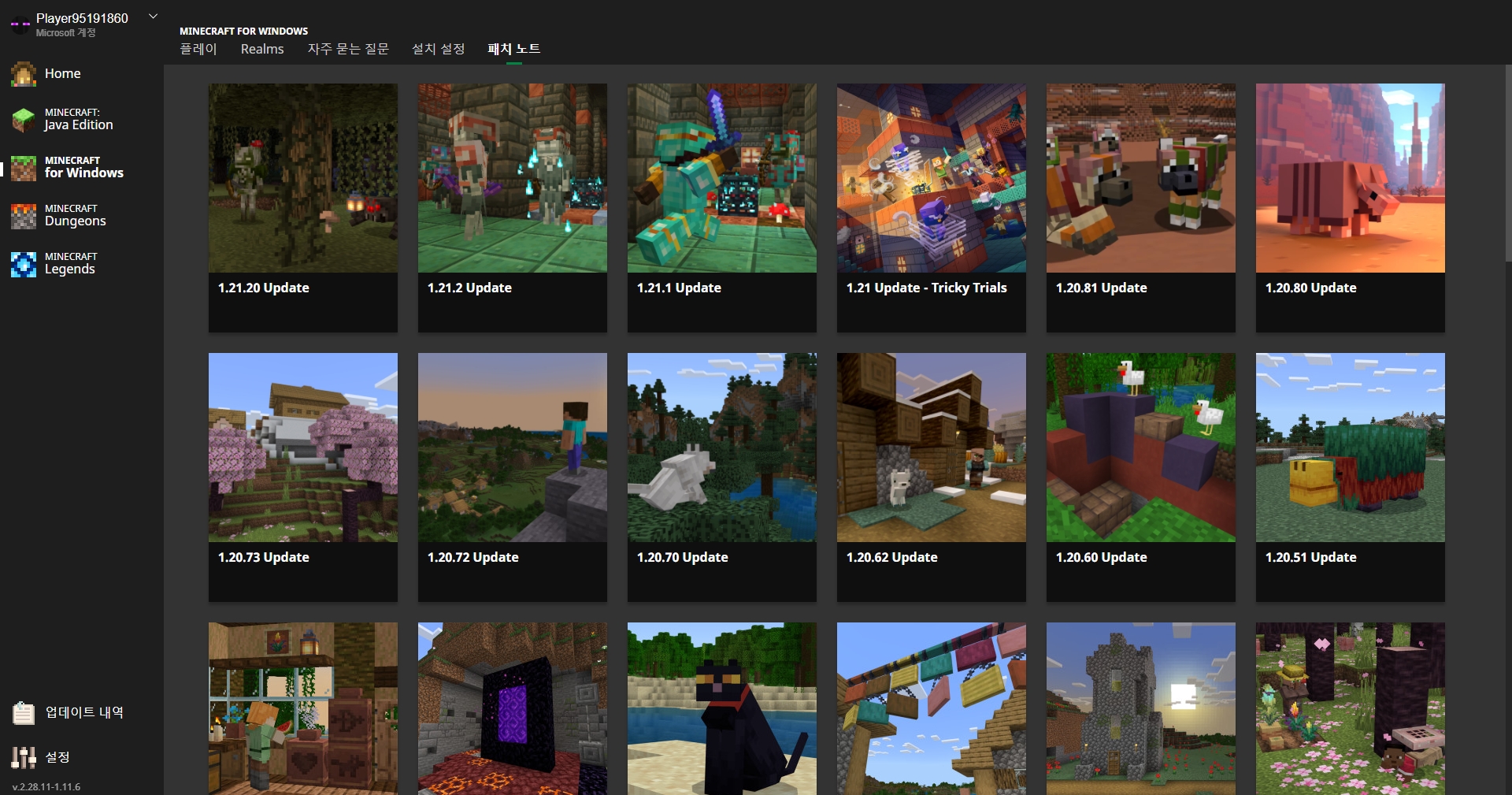
Task: Click the 1.21.20 Update title text
Action: [x=264, y=288]
